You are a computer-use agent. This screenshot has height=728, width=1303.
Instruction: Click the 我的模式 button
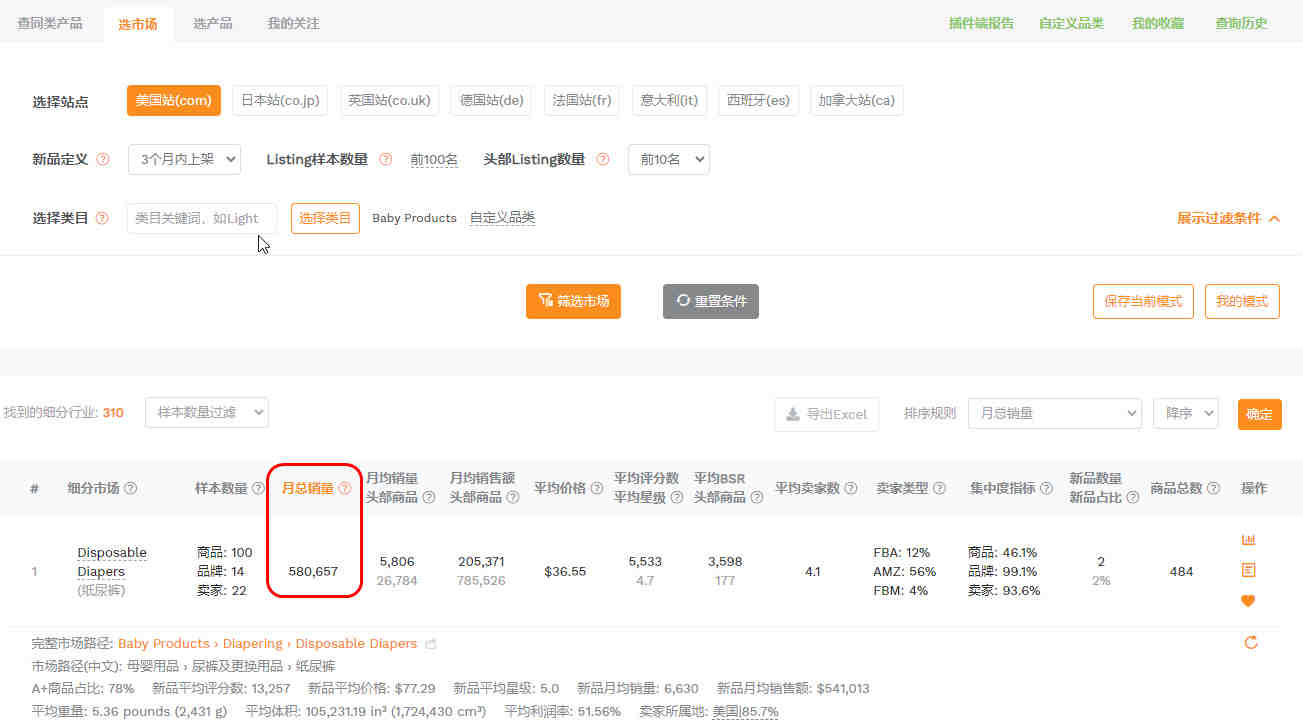pos(1242,301)
